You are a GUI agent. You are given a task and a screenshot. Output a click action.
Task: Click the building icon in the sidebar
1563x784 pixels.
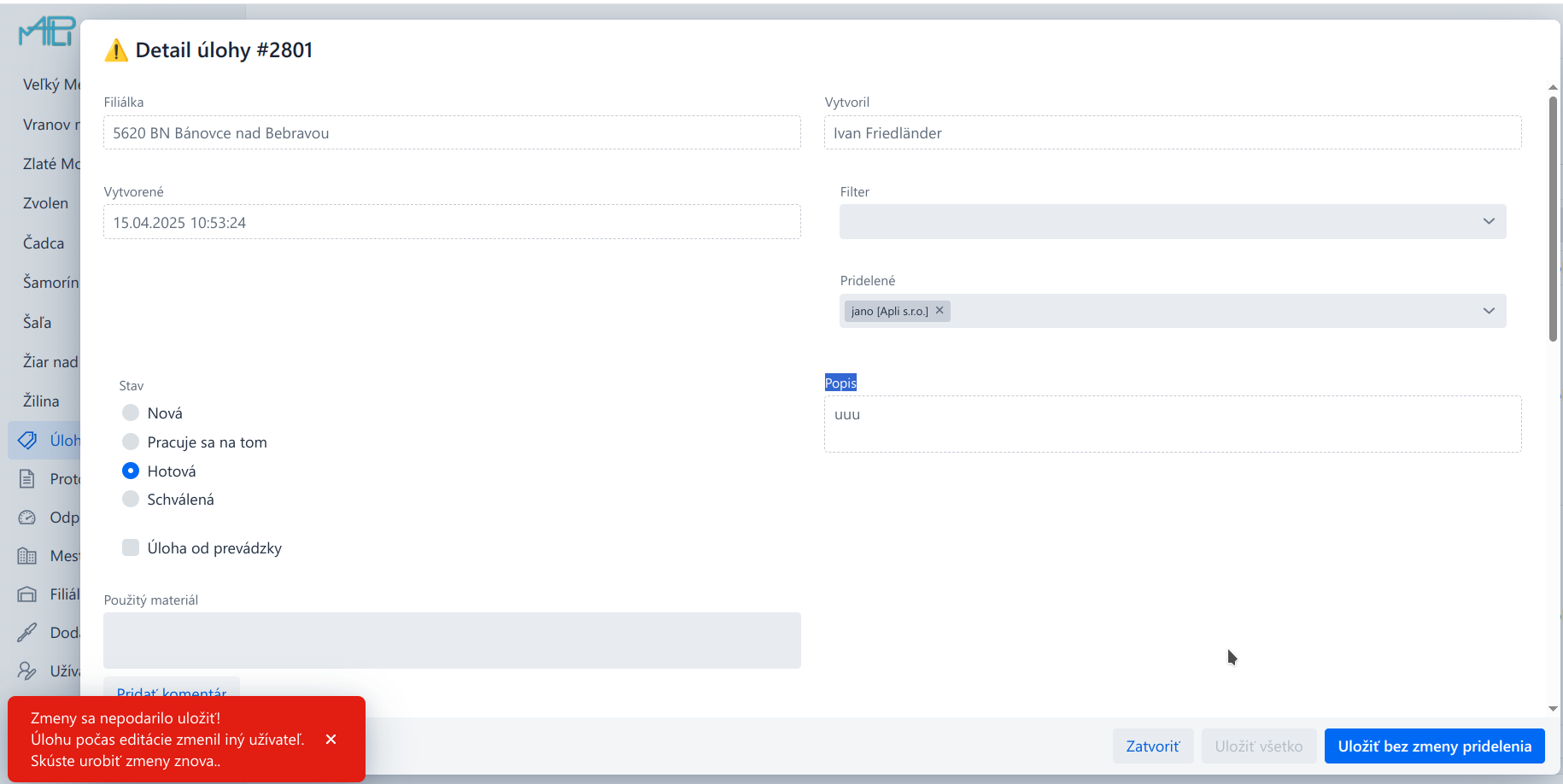(27, 556)
